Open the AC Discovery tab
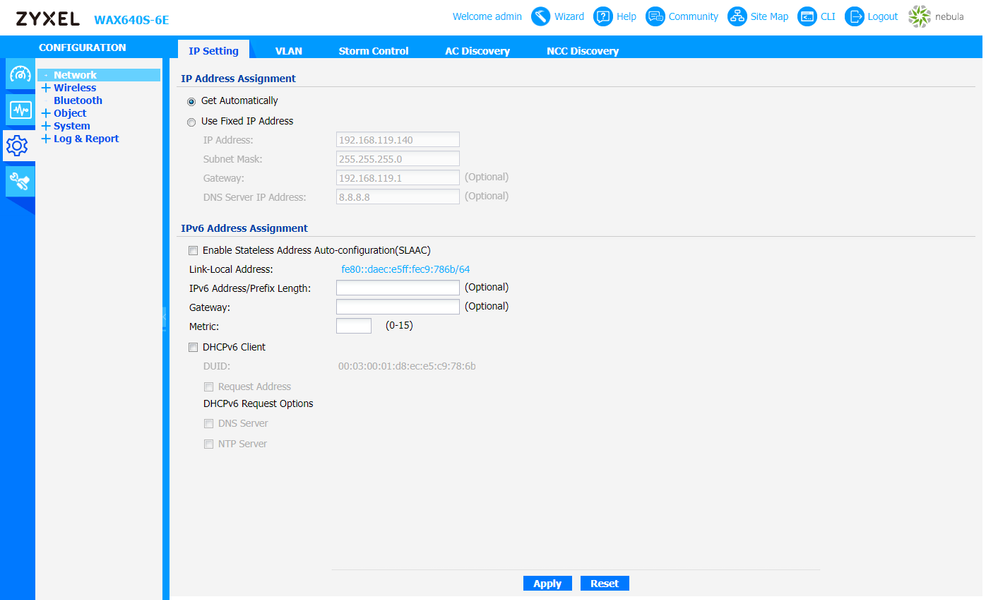Viewport: 986px width, 600px height. pos(477,50)
